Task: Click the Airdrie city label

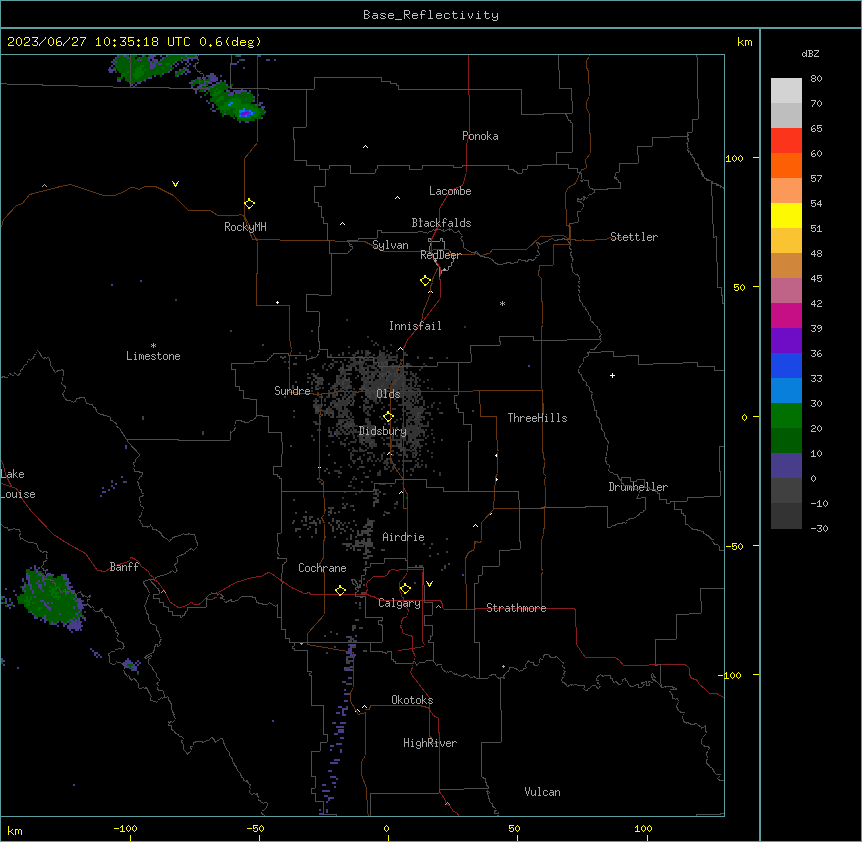Action: tap(404, 537)
